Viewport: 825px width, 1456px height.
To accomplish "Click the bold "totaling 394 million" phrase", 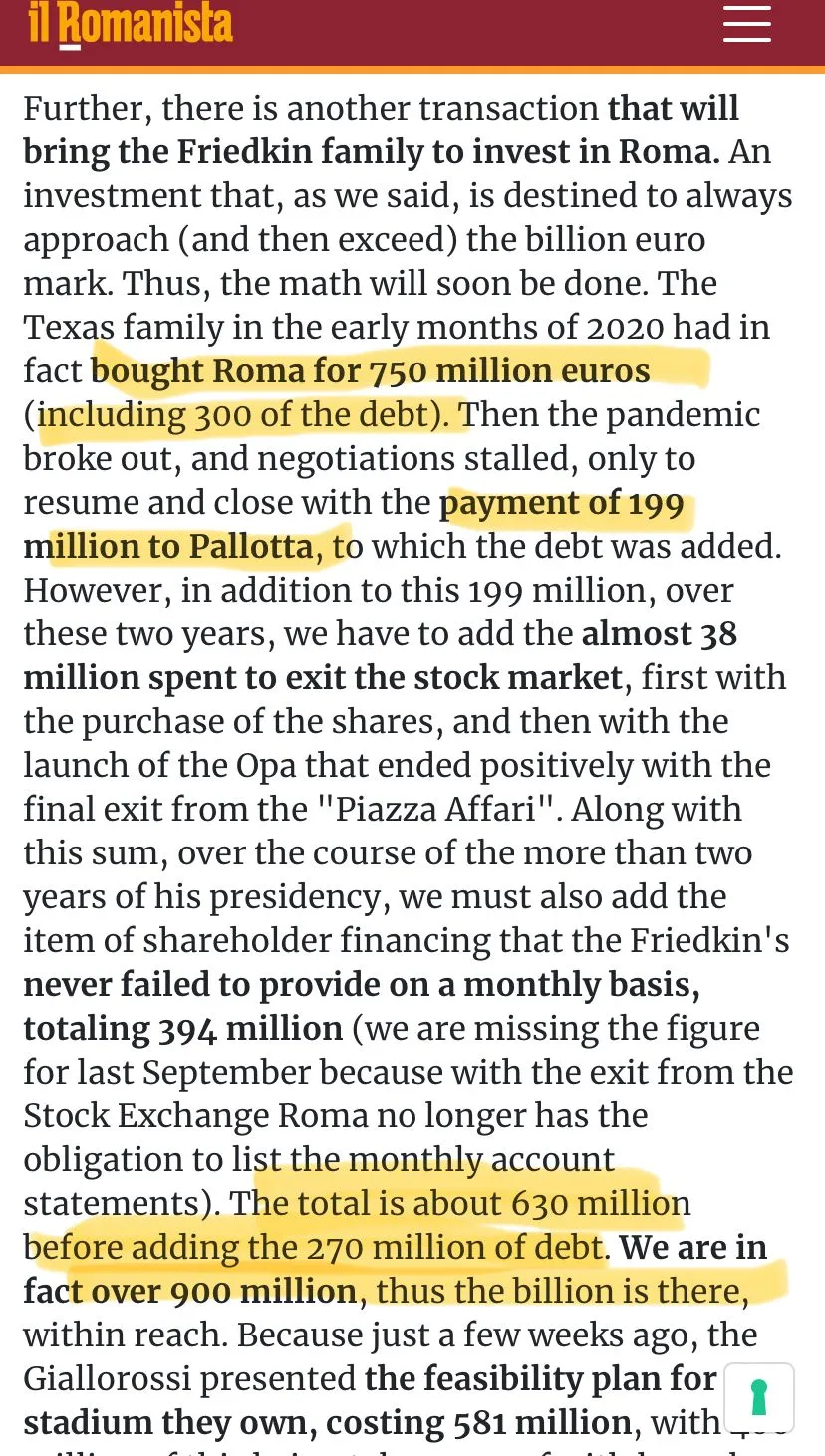I will point(182,1029).
